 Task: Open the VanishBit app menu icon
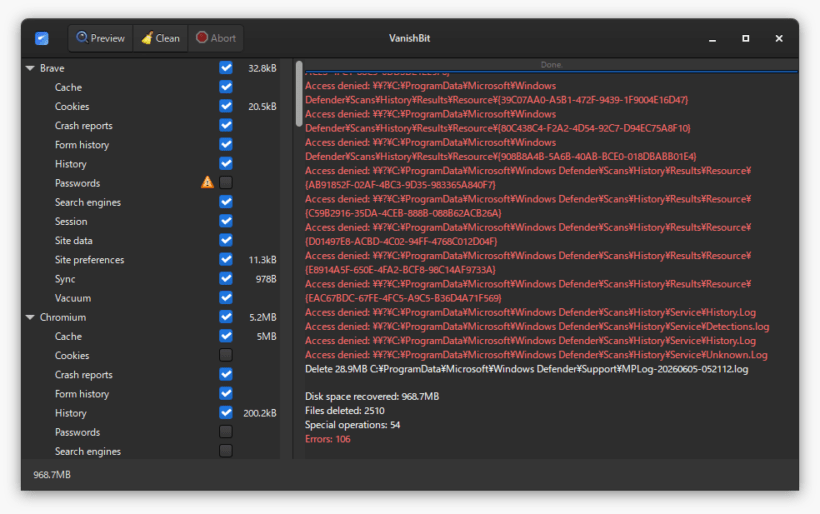[42, 38]
